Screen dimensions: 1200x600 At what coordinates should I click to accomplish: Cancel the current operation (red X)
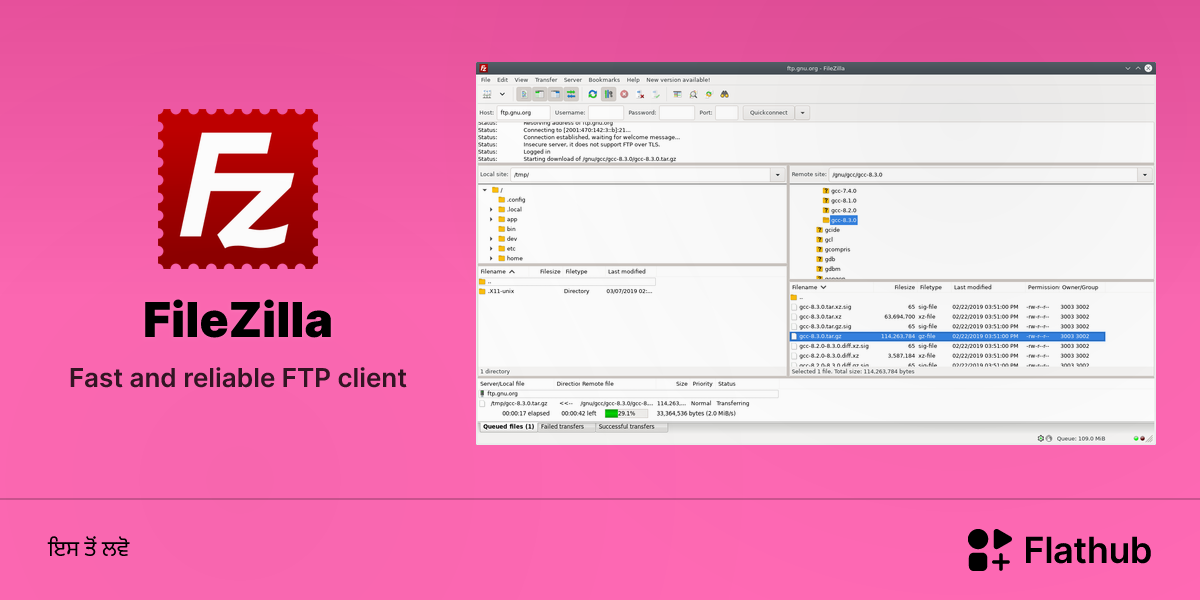pyautogui.click(x=624, y=94)
